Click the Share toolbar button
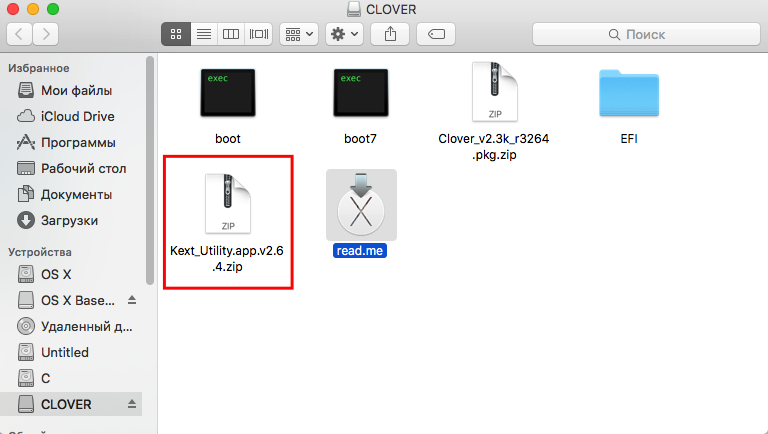This screenshot has width=768, height=434. (x=390, y=34)
